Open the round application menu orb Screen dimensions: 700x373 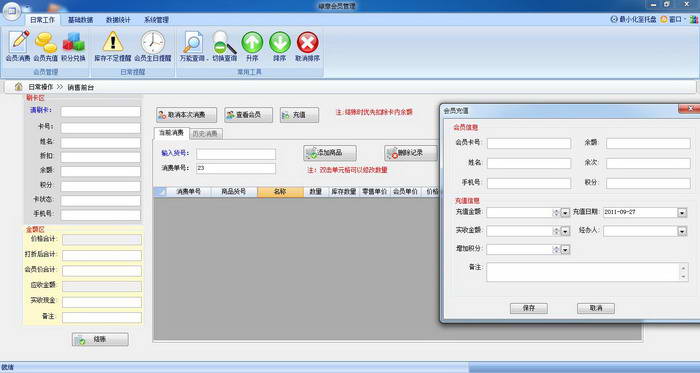pyautogui.click(x=11, y=11)
